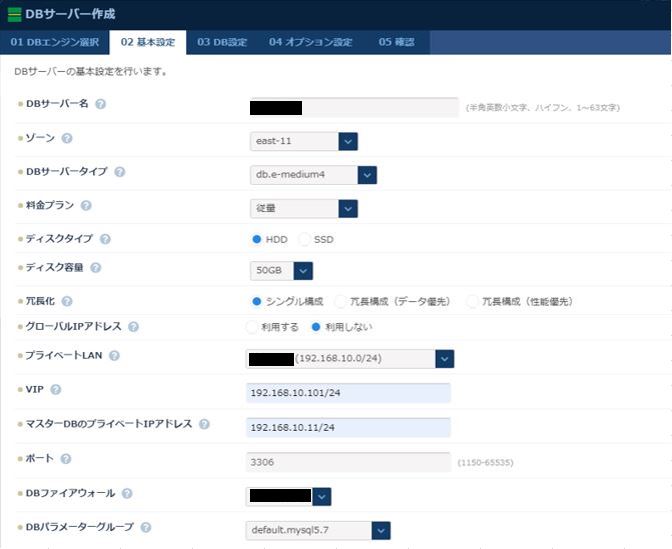Switch to 05 確認 tab
The height and width of the screenshot is (549, 672).
pos(396,42)
